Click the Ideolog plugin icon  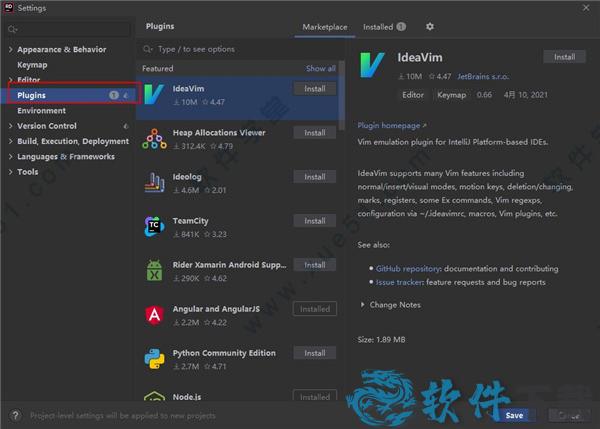coord(154,182)
